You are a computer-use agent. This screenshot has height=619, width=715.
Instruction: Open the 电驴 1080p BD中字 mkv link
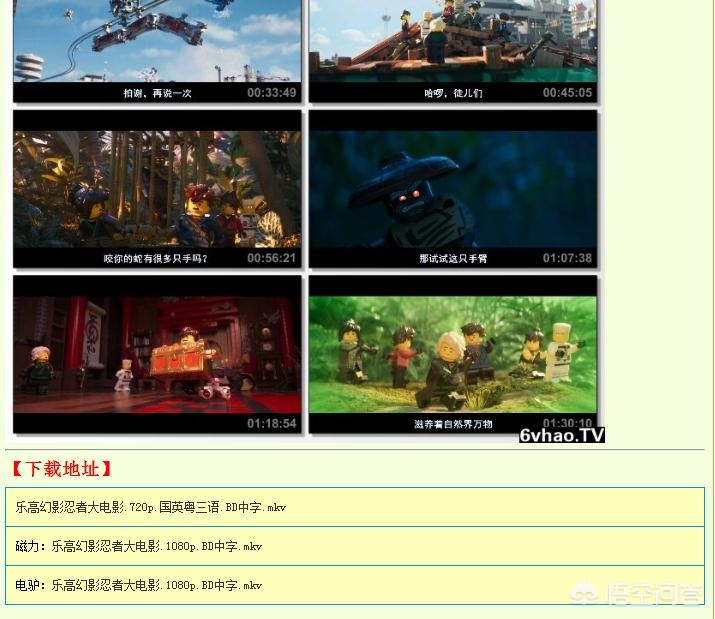[x=156, y=585]
